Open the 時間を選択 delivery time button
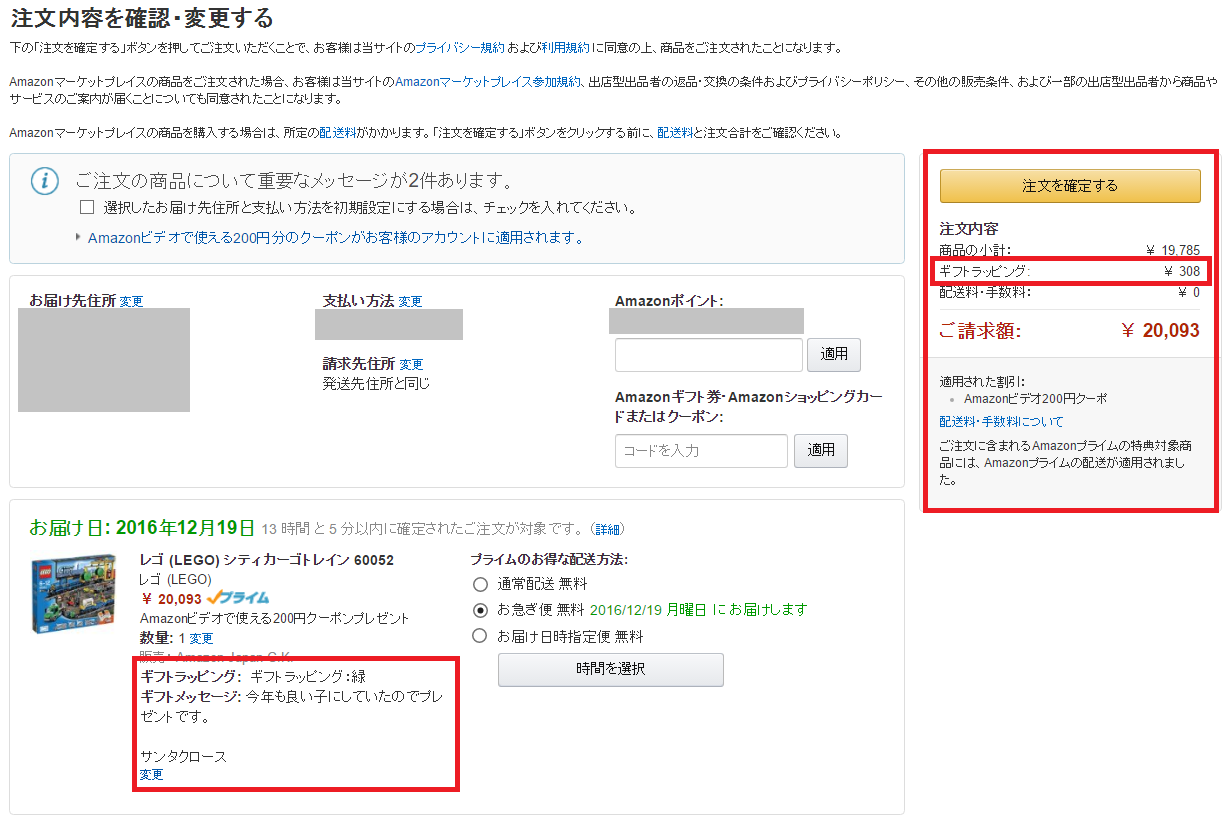The image size is (1226, 816). click(x=610, y=669)
